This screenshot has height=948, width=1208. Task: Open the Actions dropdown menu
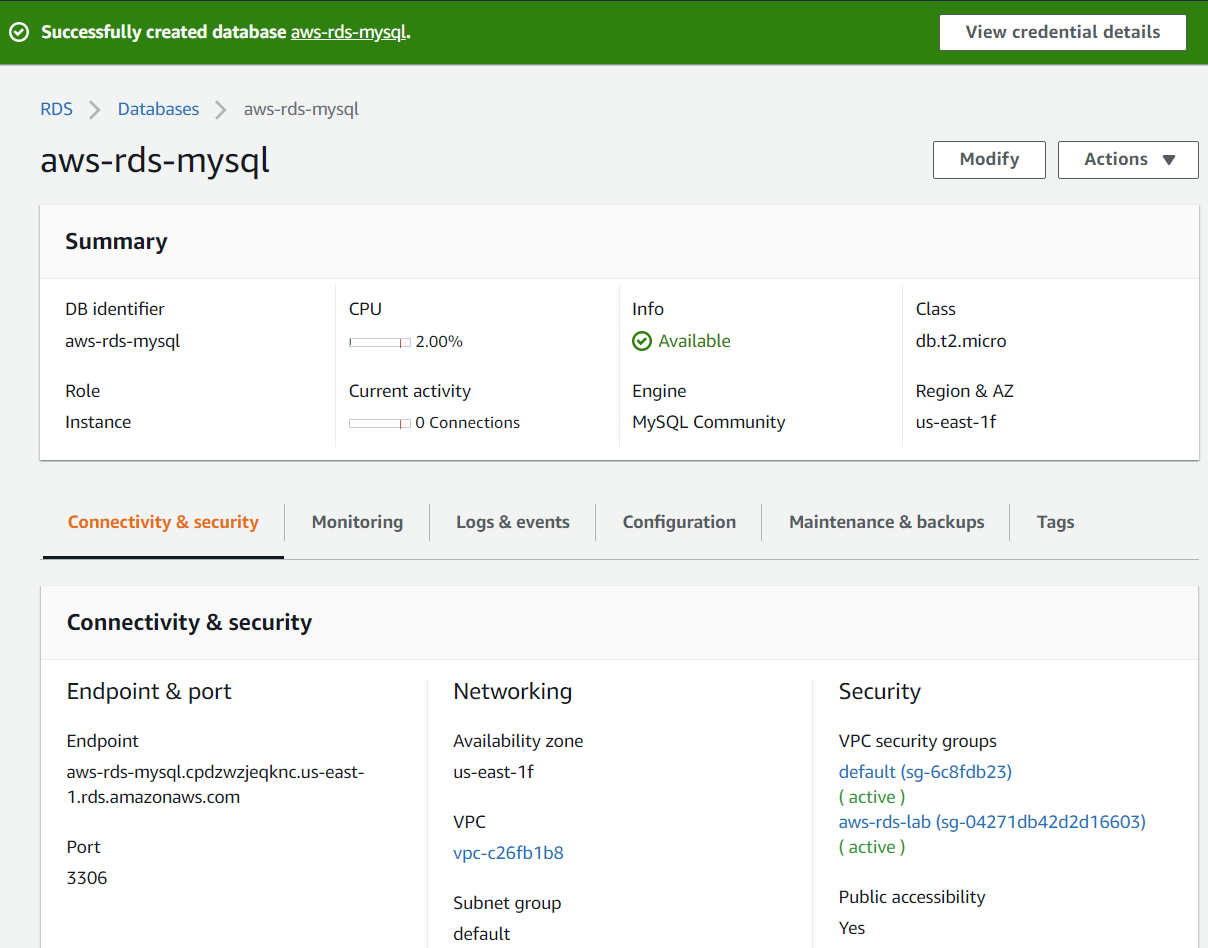[1128, 160]
